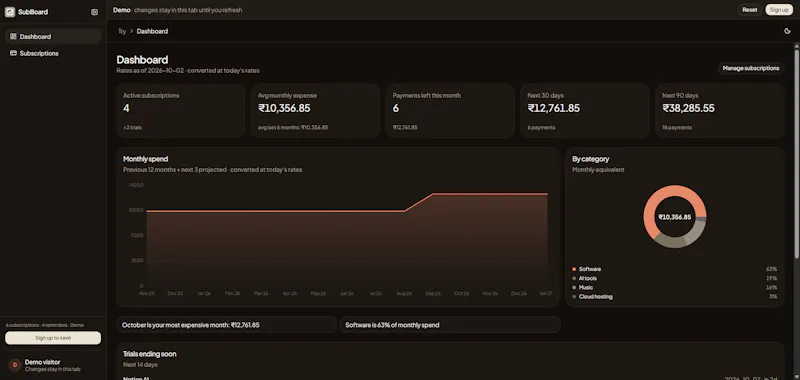The image size is (800, 380).
Task: Click the 19% AI tools percentage value
Action: point(771,278)
